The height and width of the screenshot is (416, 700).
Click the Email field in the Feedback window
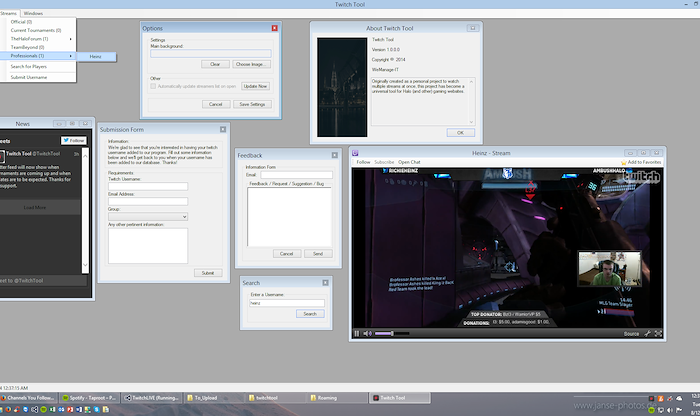pos(296,175)
